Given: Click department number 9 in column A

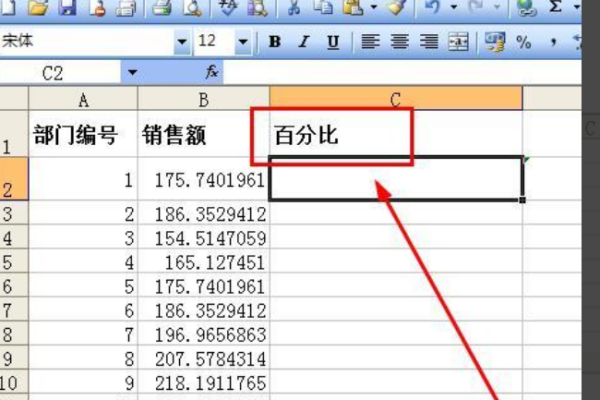Looking at the screenshot, I should pyautogui.click(x=83, y=382).
